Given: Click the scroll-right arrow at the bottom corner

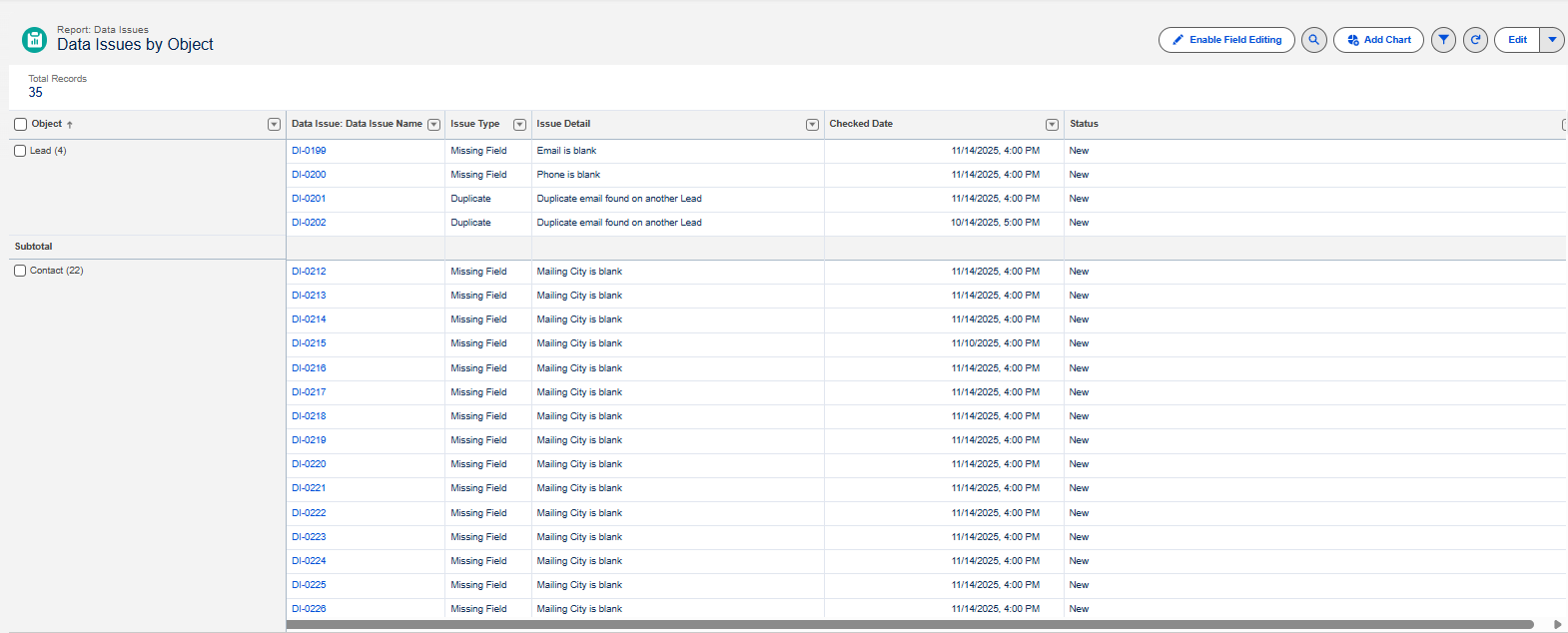Looking at the screenshot, I should tap(1557, 625).
